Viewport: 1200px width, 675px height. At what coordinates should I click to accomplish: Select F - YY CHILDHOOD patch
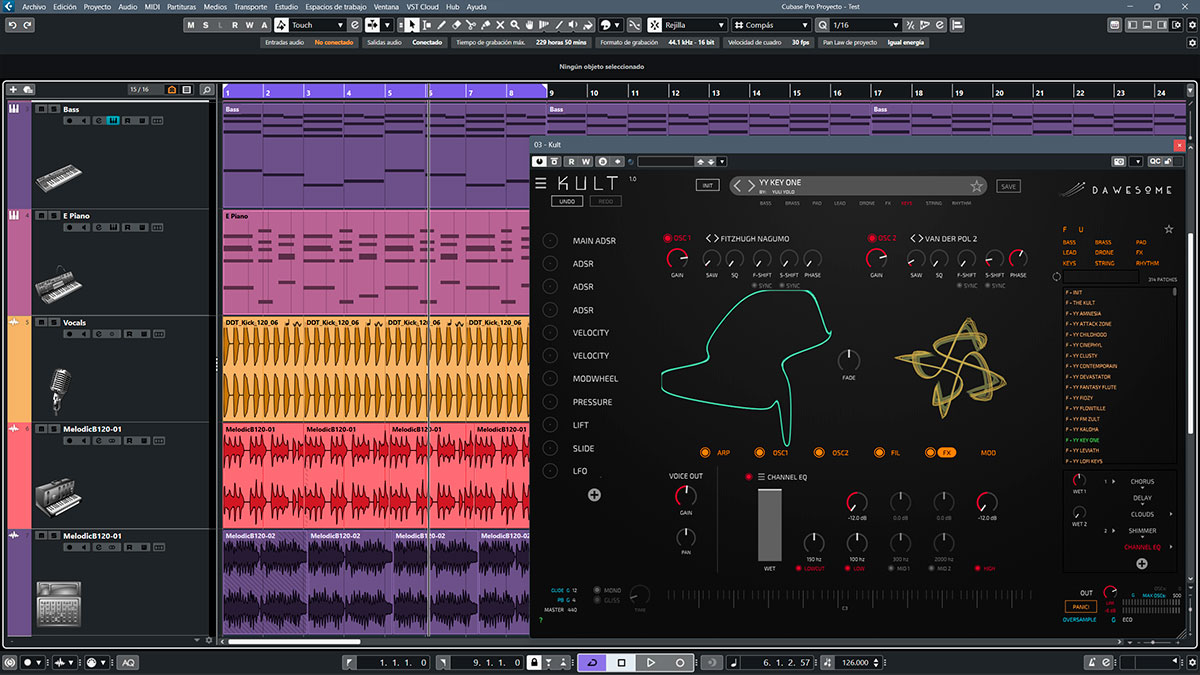(1086, 334)
